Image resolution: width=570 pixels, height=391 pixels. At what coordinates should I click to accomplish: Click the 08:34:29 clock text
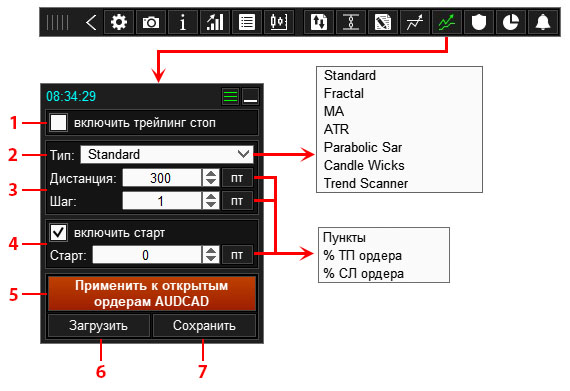71,96
